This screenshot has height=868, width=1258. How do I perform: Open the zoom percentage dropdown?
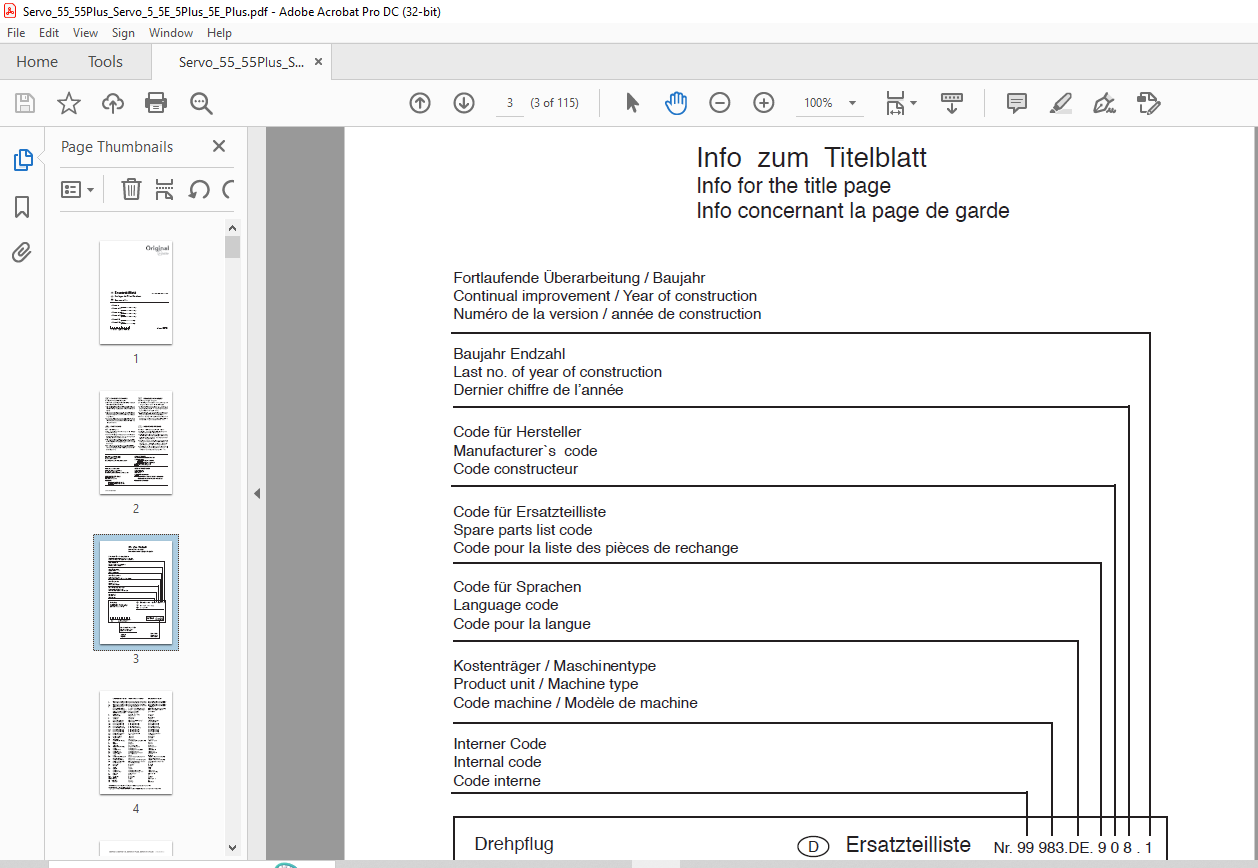point(852,103)
